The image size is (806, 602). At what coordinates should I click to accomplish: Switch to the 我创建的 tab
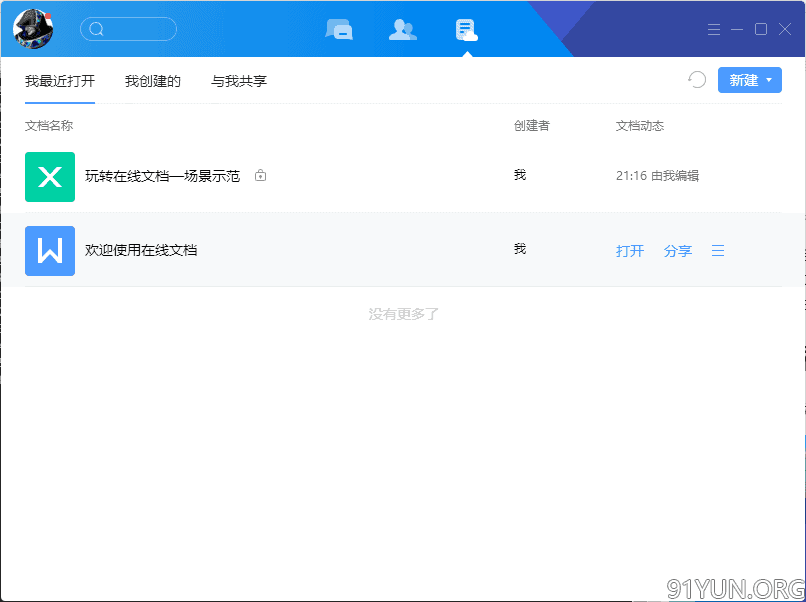click(x=153, y=81)
